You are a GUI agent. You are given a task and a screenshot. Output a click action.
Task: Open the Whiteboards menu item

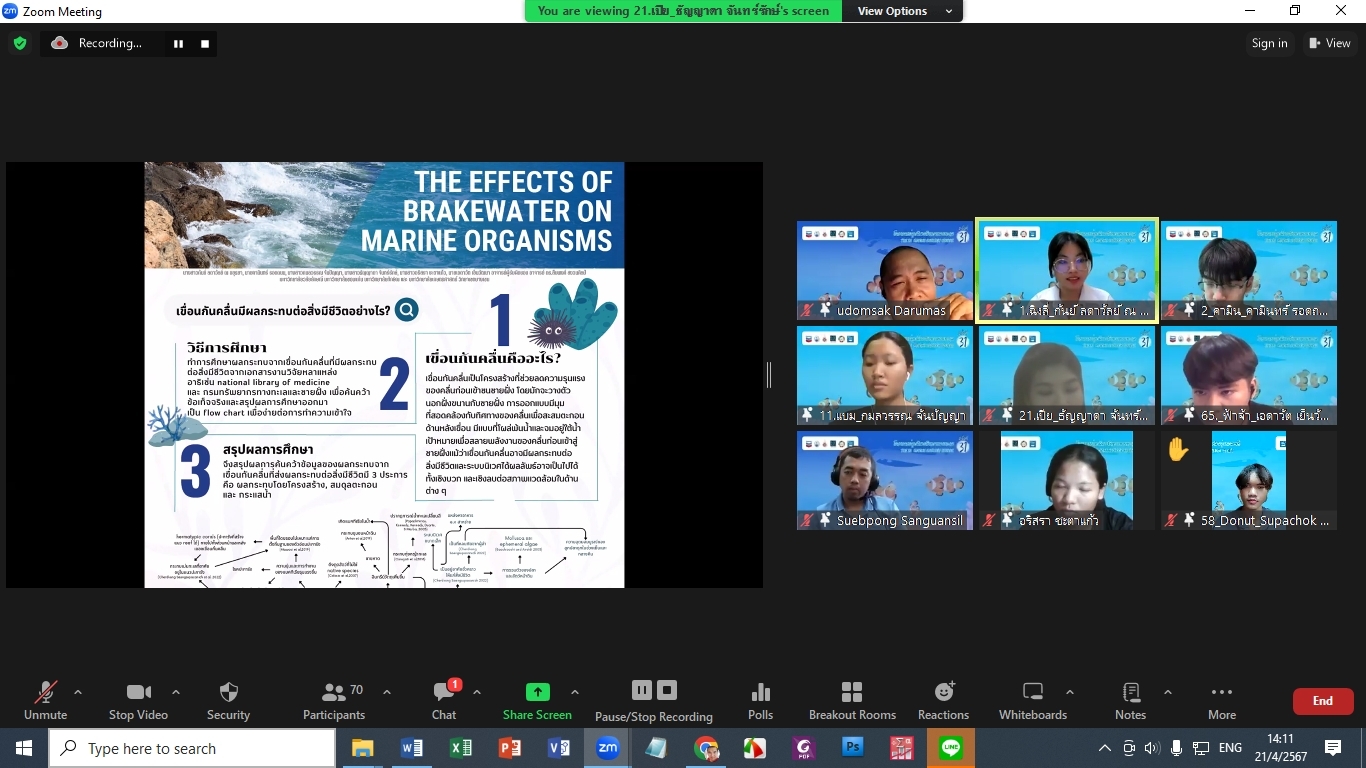point(1032,700)
